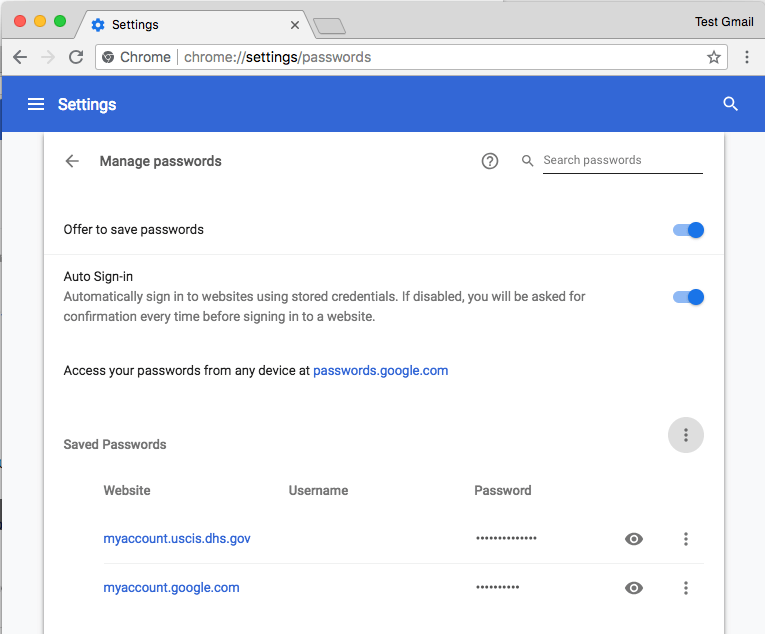Screen dimensions: 765x634
Task: Select the Settings browser tab
Action: tap(195, 24)
